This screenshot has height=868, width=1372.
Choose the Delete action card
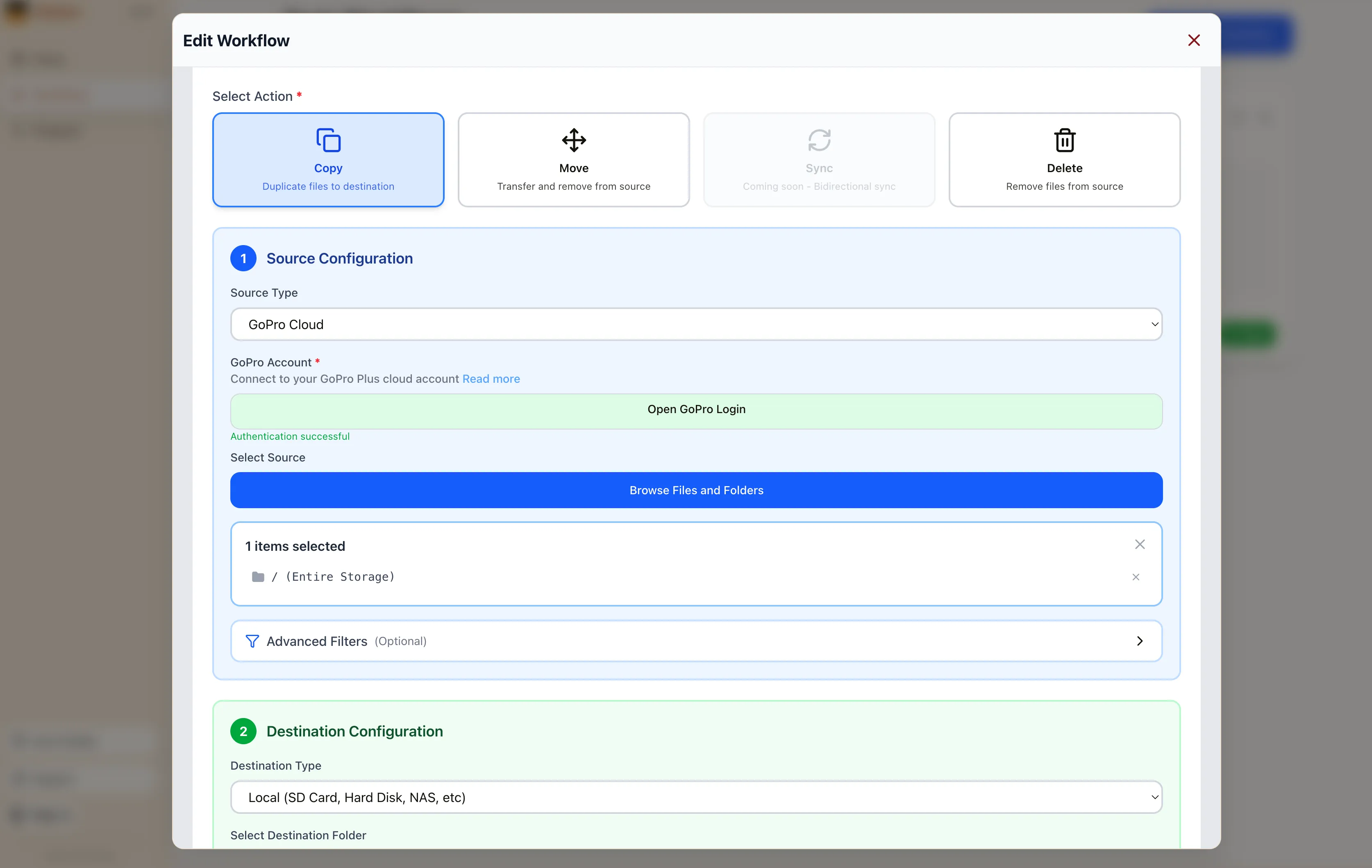(1064, 159)
